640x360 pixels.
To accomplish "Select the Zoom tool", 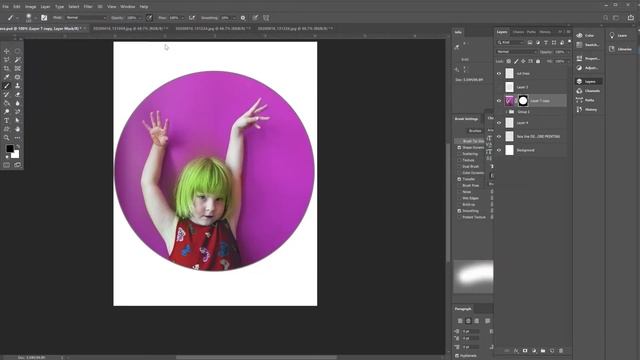I will coord(7,138).
